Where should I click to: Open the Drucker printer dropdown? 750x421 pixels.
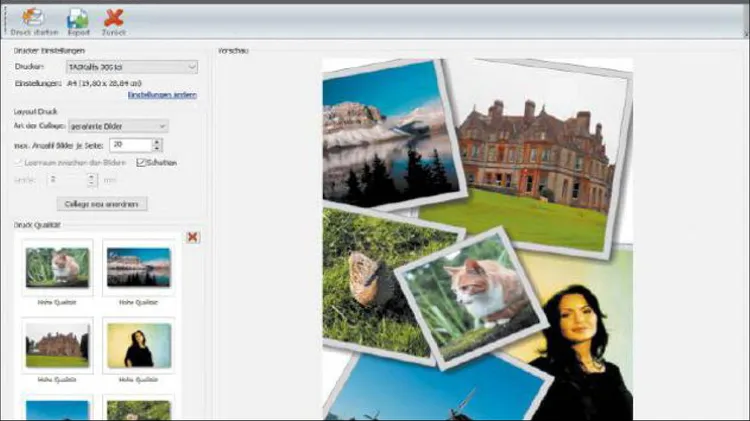(132, 67)
